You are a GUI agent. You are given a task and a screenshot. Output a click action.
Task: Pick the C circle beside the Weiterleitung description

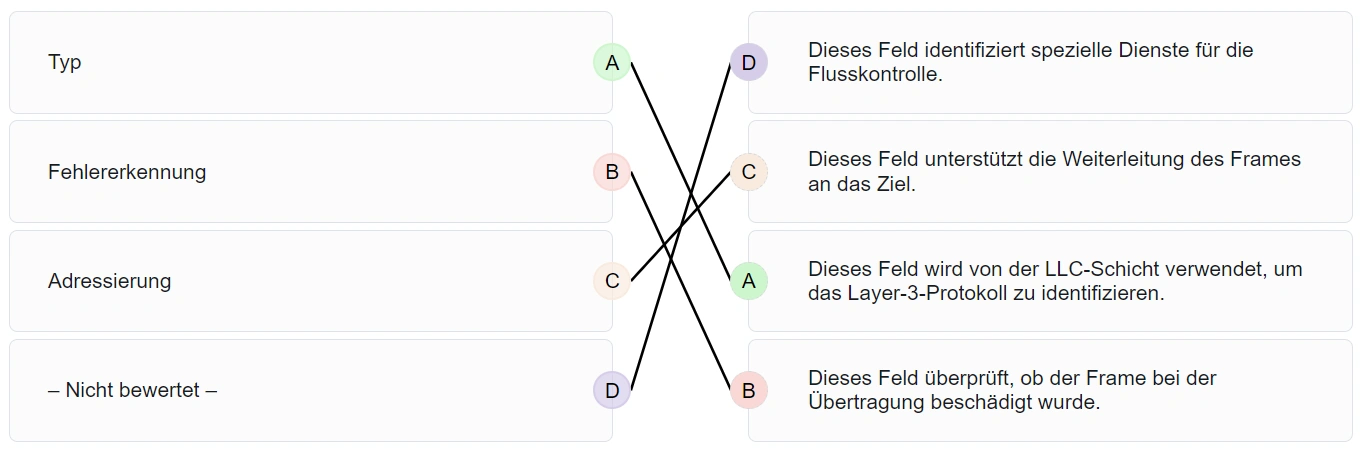click(748, 172)
